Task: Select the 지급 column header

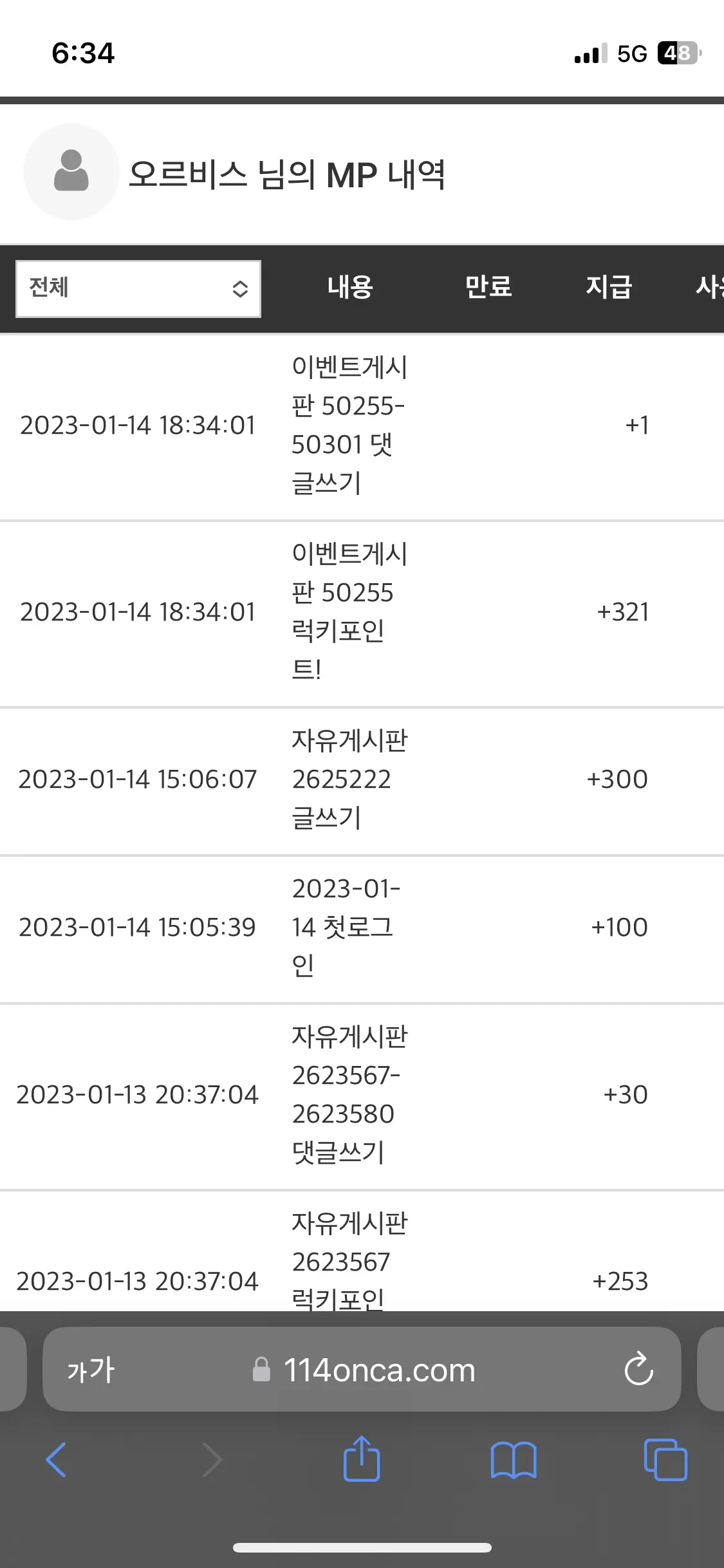Action: 609,287
